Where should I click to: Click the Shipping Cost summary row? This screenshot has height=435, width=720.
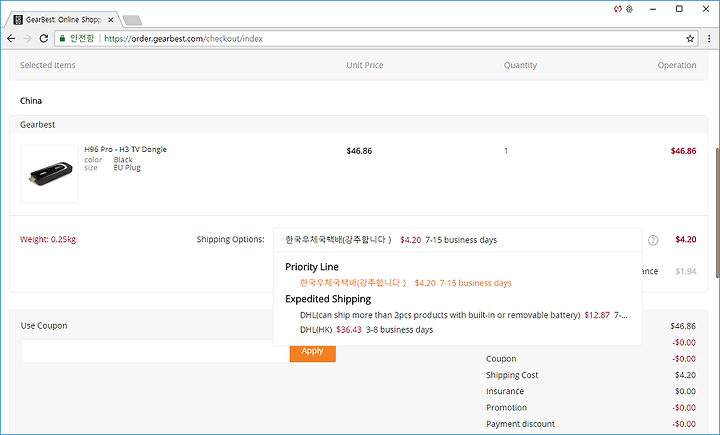pos(591,375)
